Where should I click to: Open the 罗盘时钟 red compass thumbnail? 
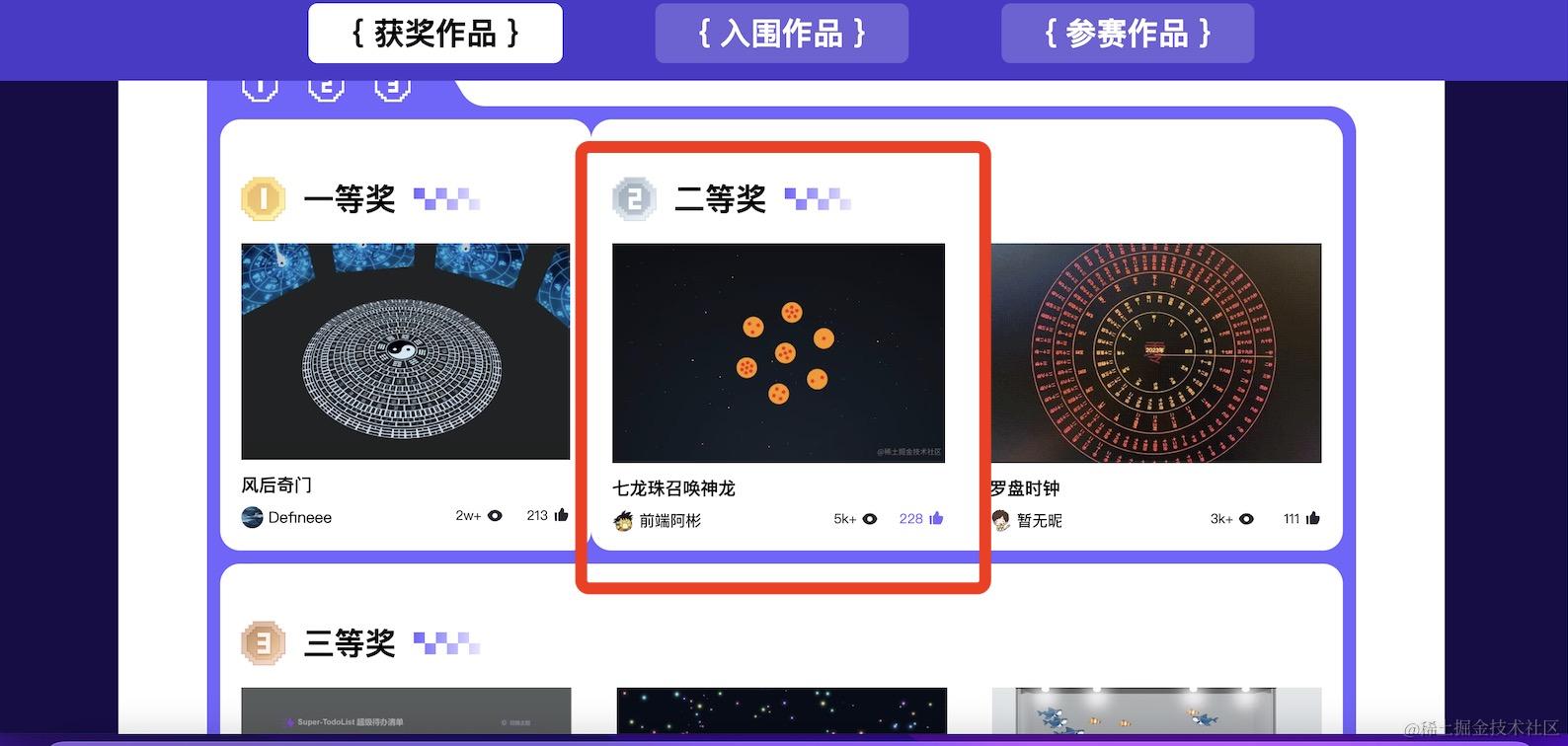[x=1156, y=353]
